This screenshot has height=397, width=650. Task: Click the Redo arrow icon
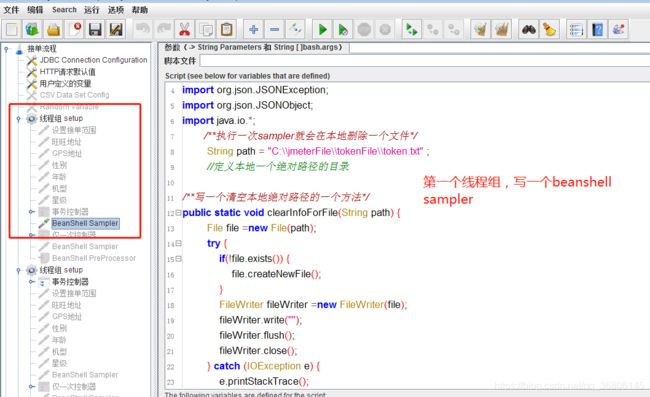164,29
